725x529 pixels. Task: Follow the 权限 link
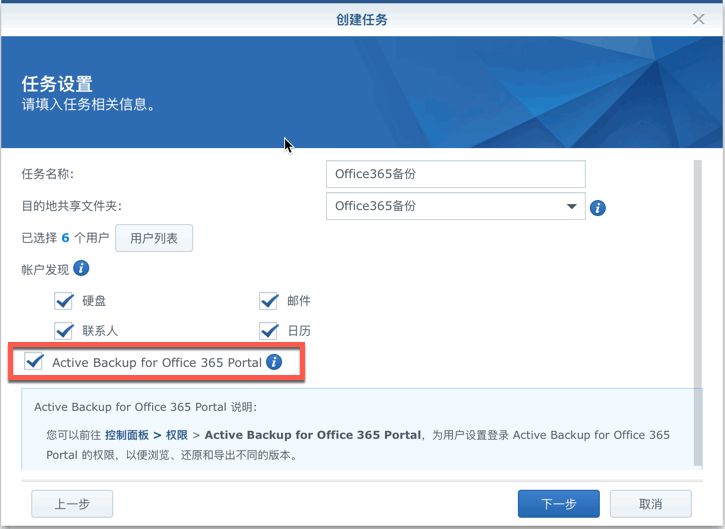pos(177,435)
